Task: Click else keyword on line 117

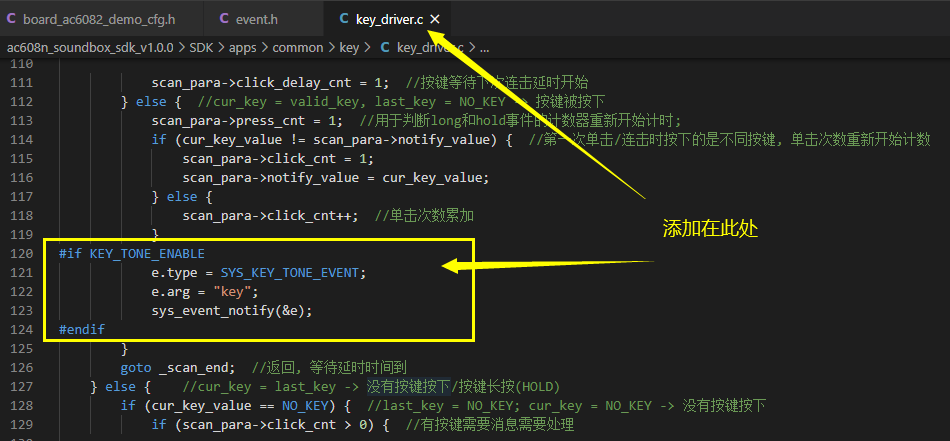Action: click(182, 196)
